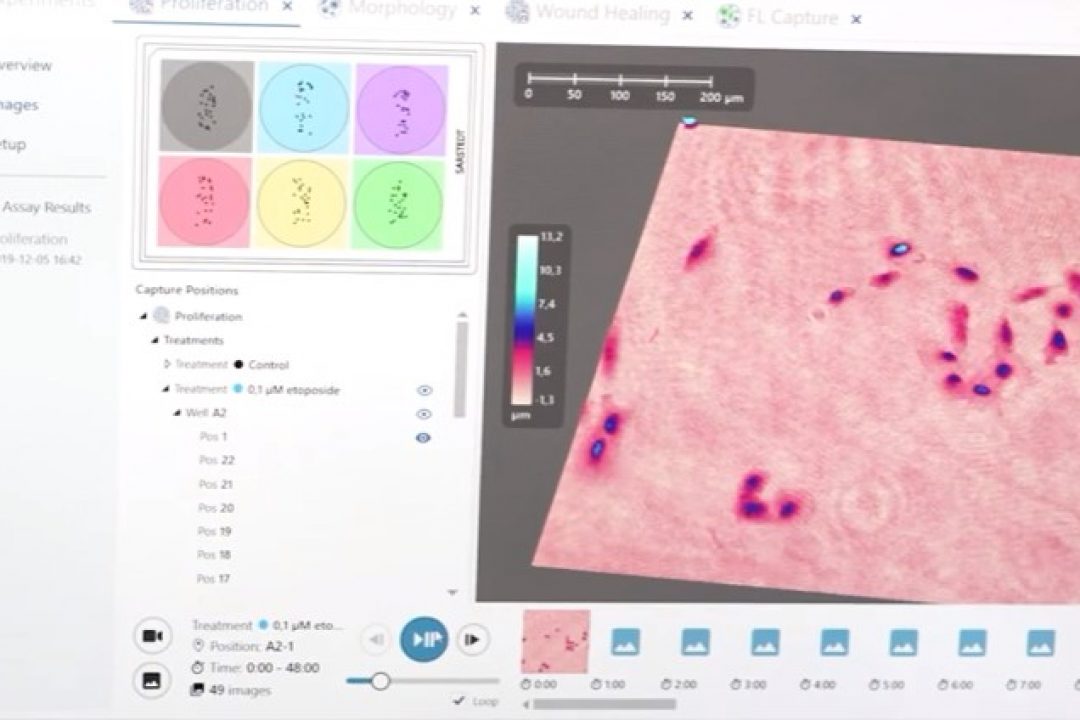The height and width of the screenshot is (720, 1080).
Task: Step to the next frame
Action: tap(472, 640)
